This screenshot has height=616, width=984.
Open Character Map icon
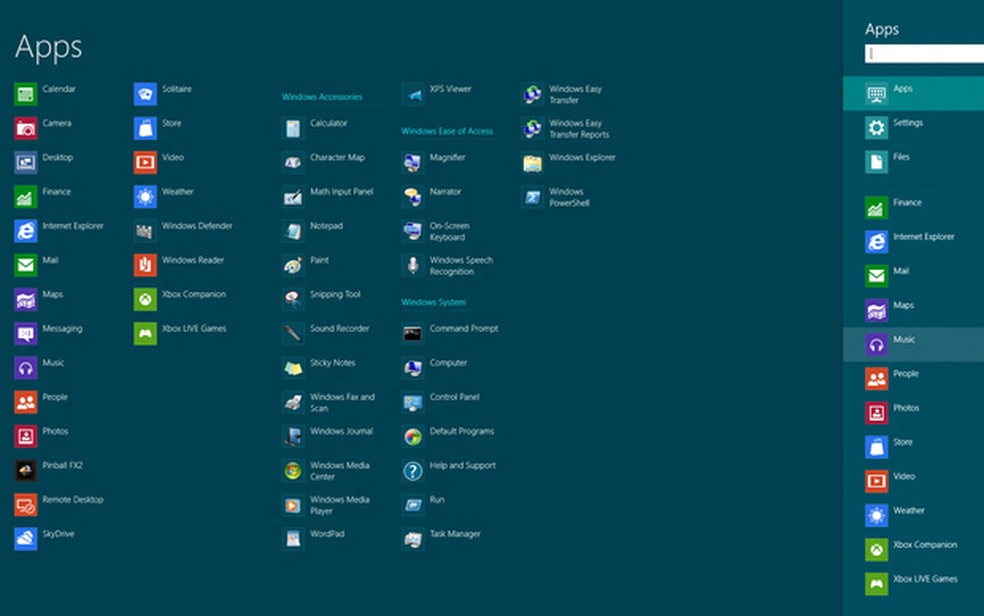pyautogui.click(x=293, y=163)
